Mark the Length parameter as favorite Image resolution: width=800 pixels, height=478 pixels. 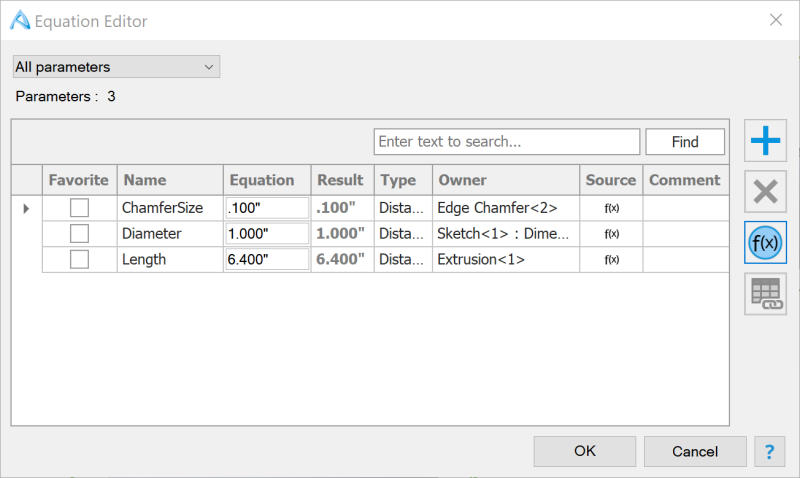79,260
